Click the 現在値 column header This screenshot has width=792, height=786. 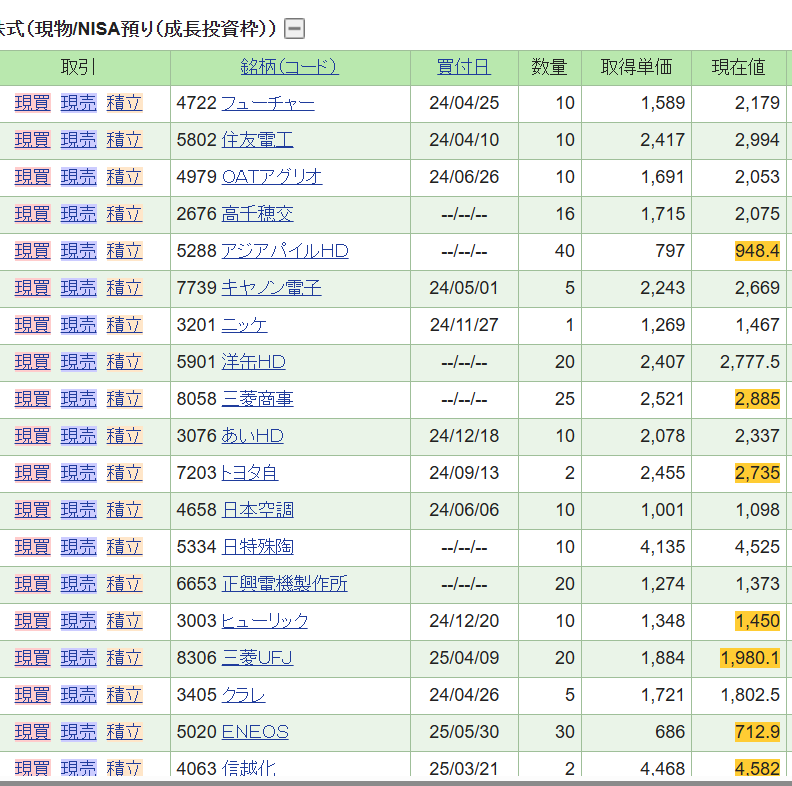pos(738,67)
